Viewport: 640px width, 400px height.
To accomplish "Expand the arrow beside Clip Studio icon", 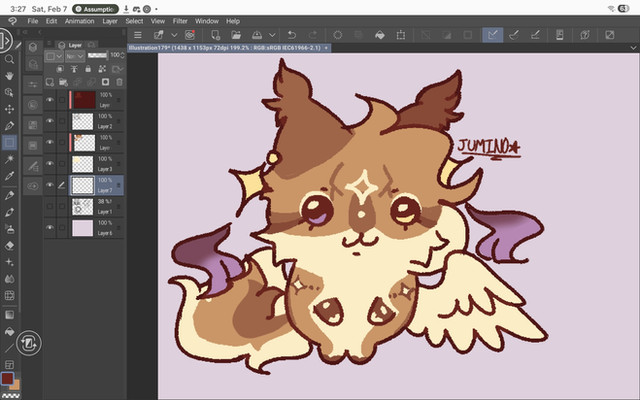I will click(174, 35).
